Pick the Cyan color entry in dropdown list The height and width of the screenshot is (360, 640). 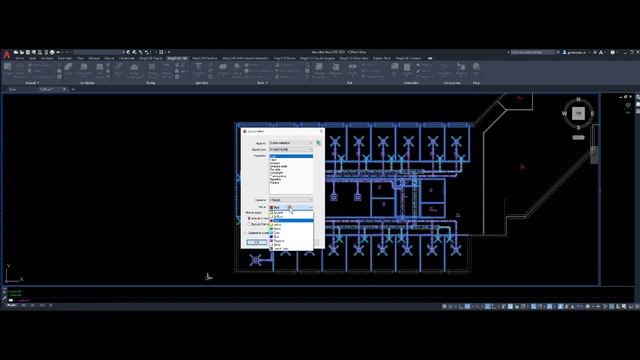[x=291, y=233]
